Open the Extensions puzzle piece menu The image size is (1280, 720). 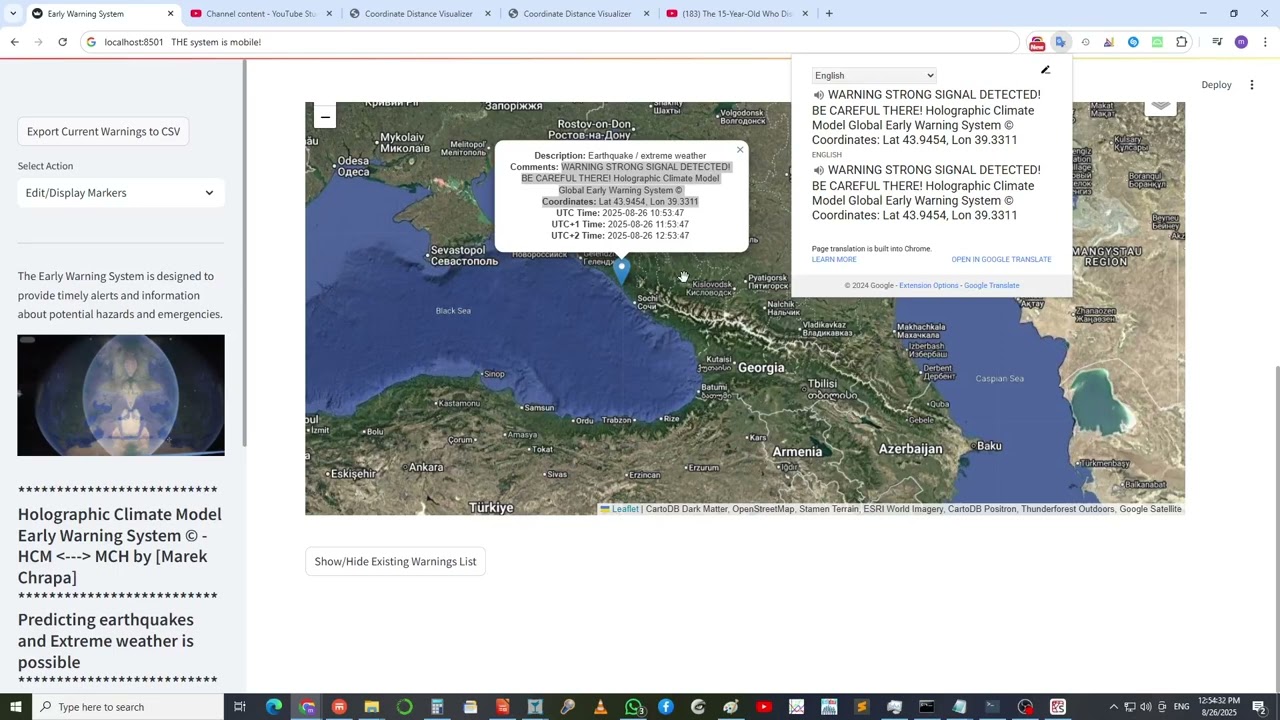pos(1182,42)
